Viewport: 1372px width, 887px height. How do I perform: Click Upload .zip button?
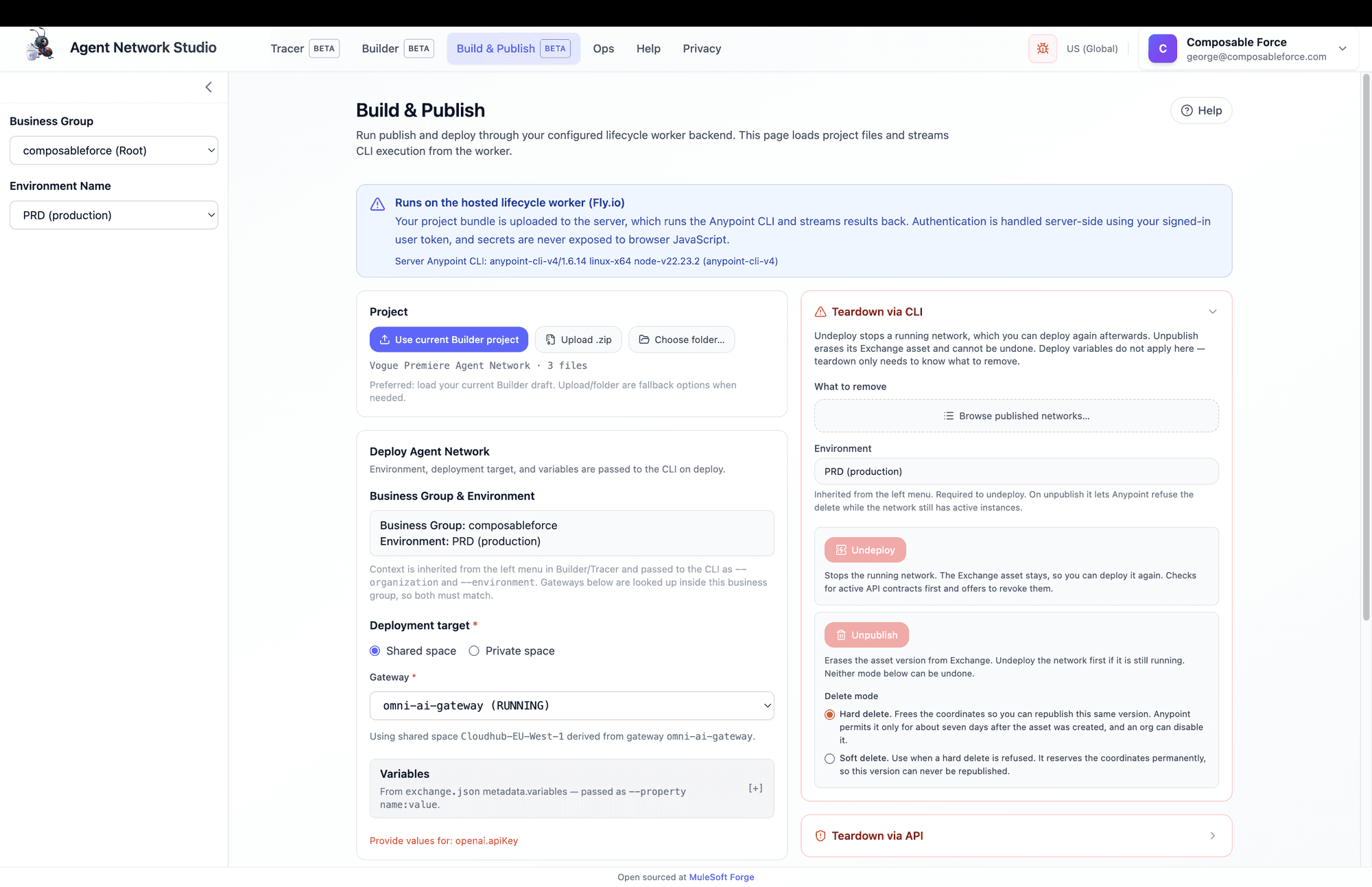578,340
